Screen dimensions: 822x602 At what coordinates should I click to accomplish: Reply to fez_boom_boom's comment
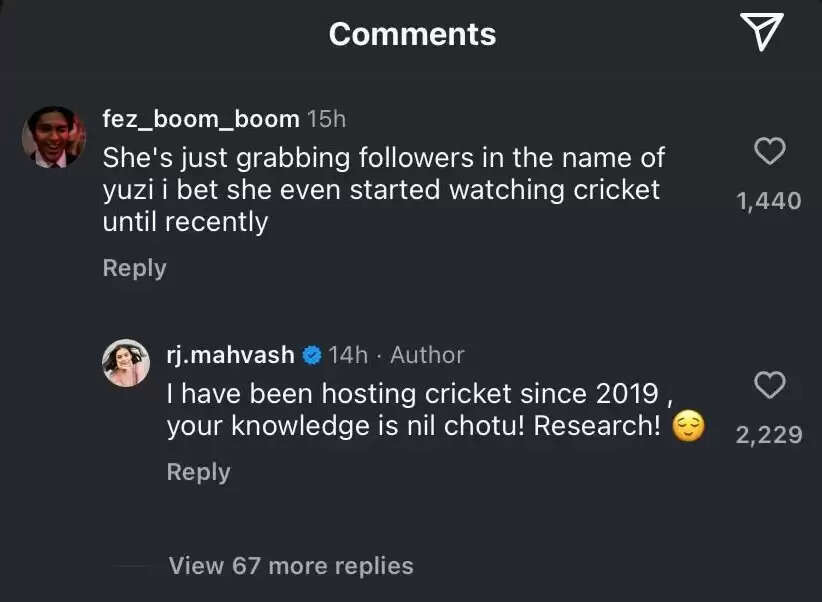tap(133, 267)
